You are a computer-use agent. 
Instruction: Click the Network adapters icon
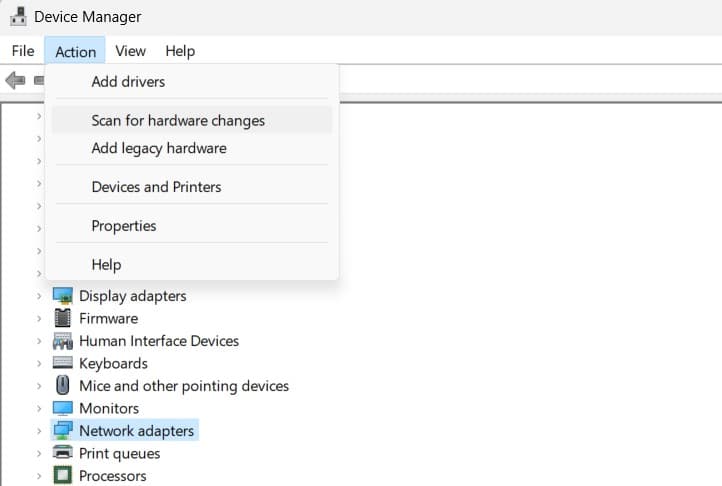click(63, 431)
